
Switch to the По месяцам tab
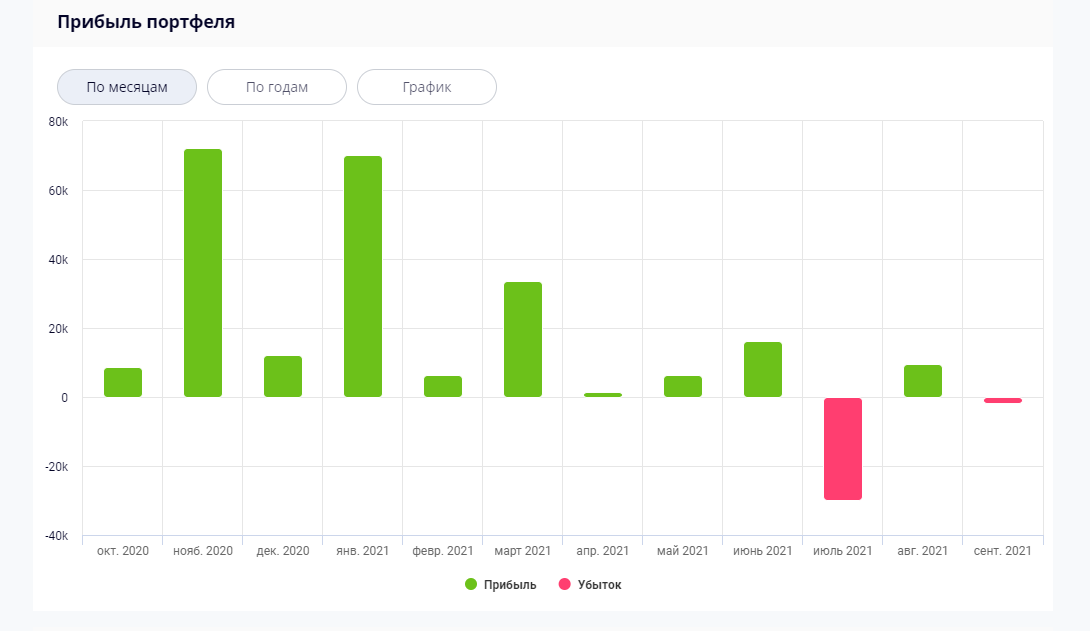coord(127,87)
